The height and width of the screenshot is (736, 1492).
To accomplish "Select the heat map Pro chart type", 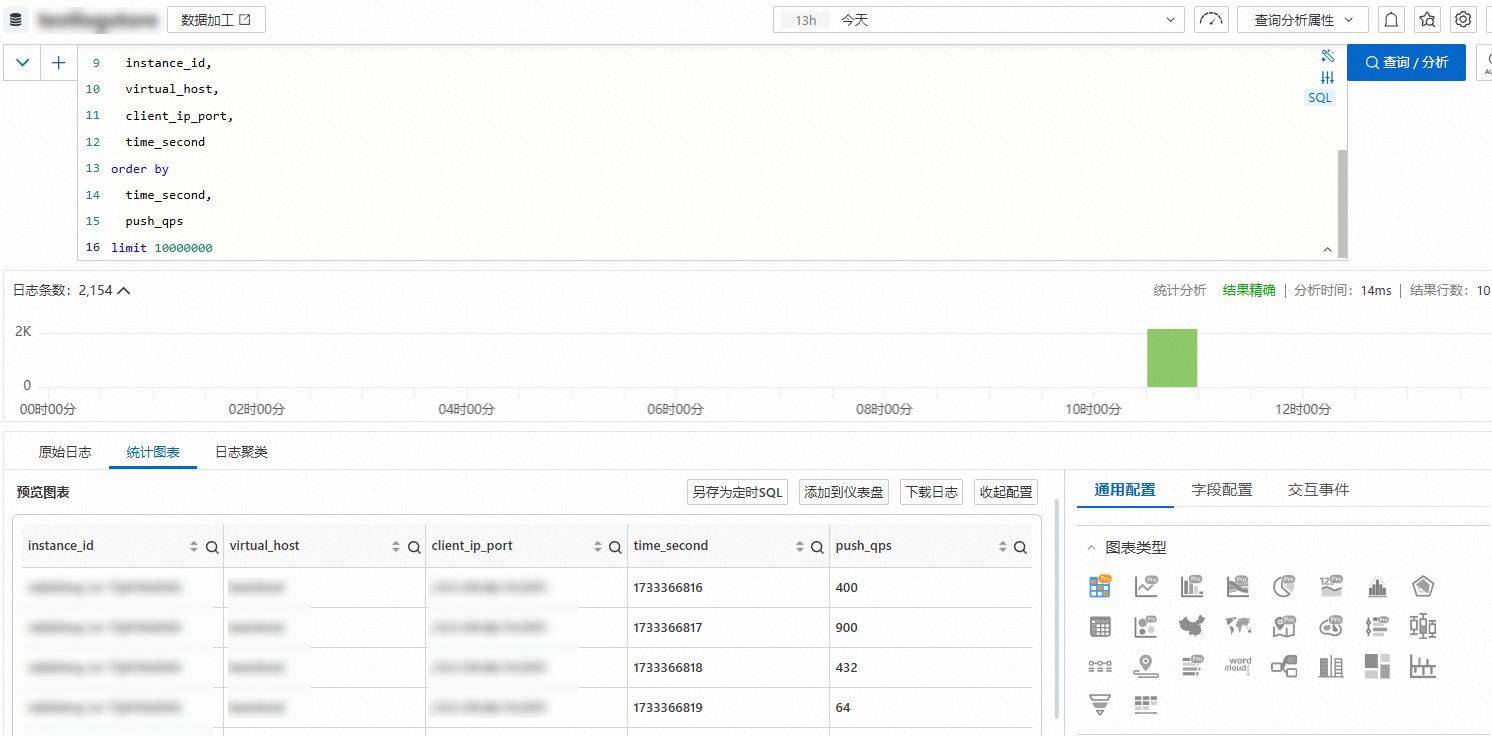I will (x=1331, y=627).
